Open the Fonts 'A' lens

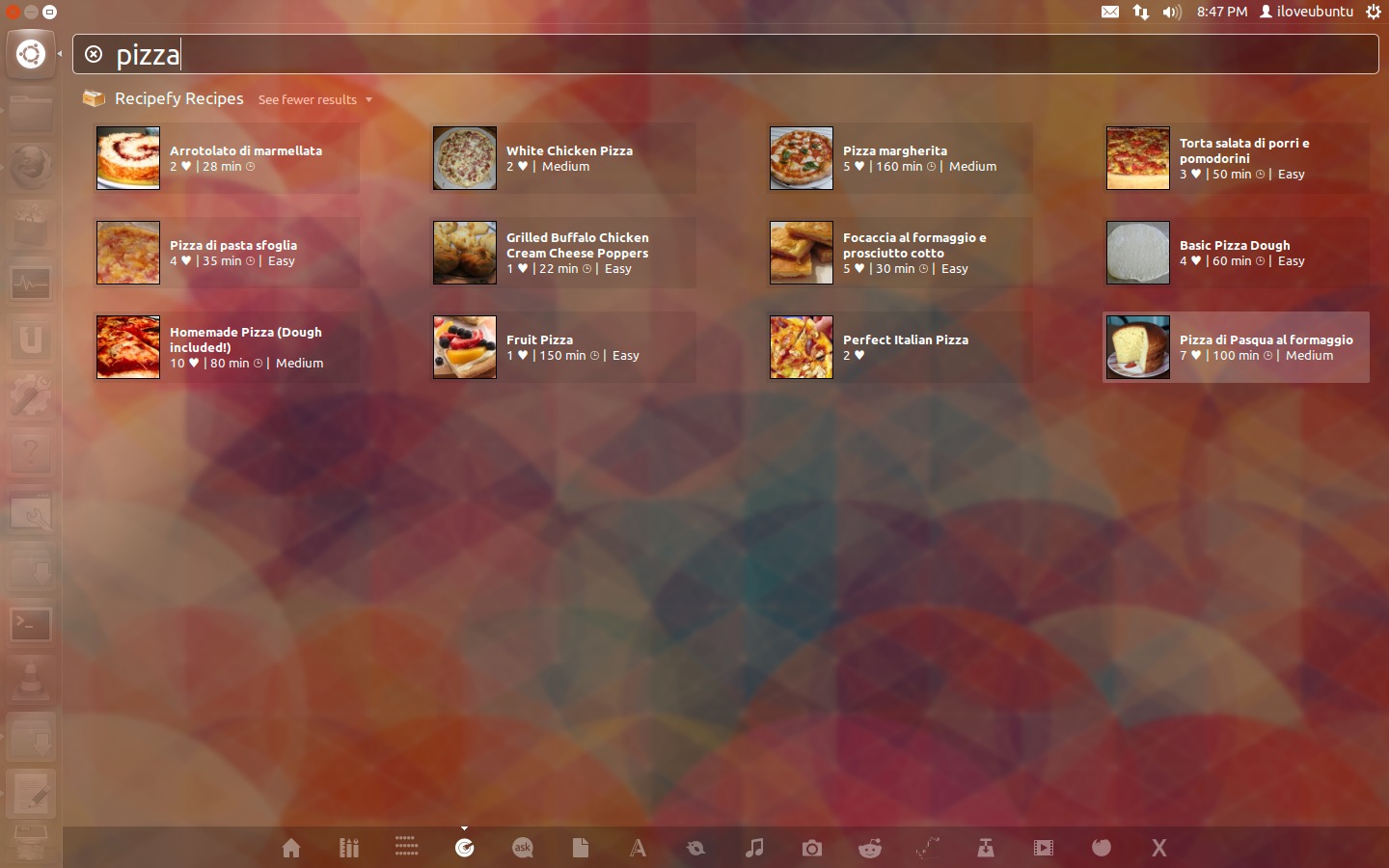(638, 848)
